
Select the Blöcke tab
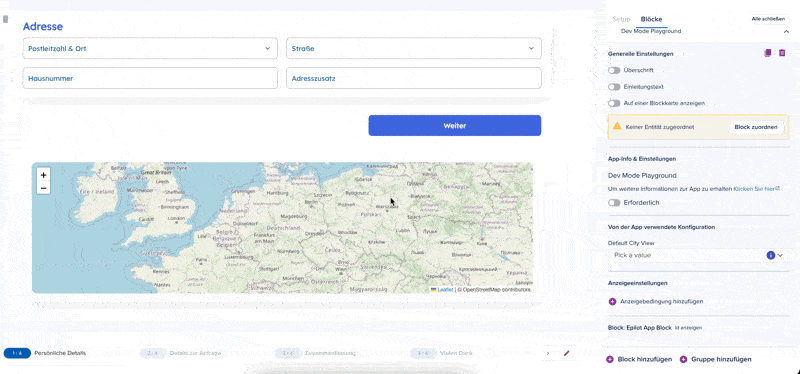click(652, 19)
